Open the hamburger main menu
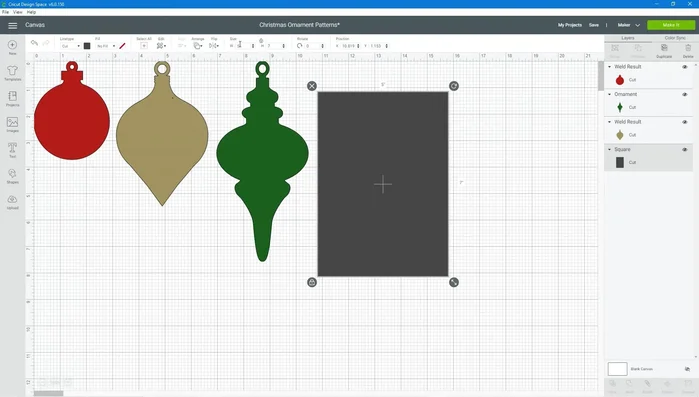The height and width of the screenshot is (397, 699). (12, 25)
